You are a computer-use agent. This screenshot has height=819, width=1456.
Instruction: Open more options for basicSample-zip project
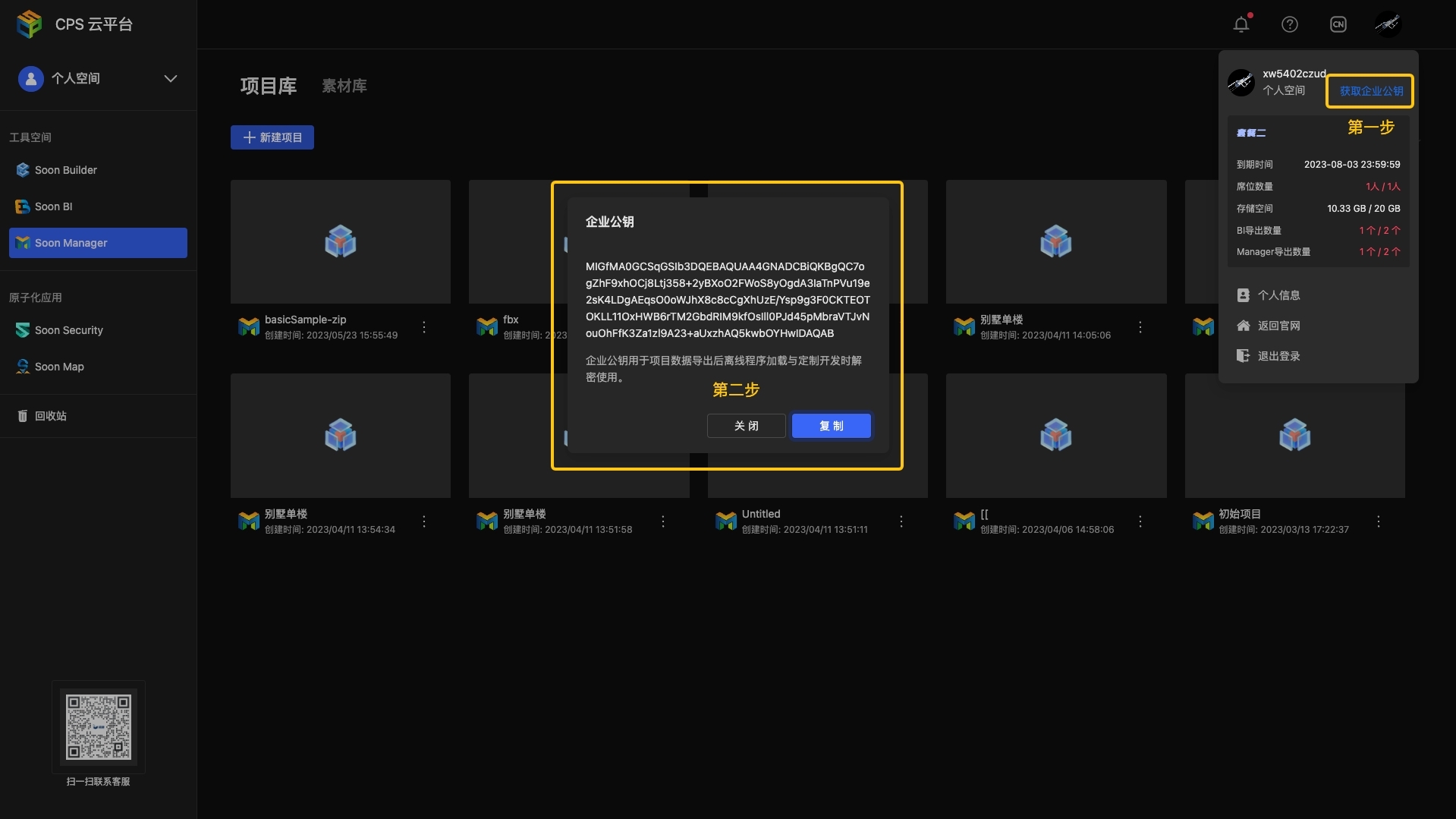coord(424,327)
